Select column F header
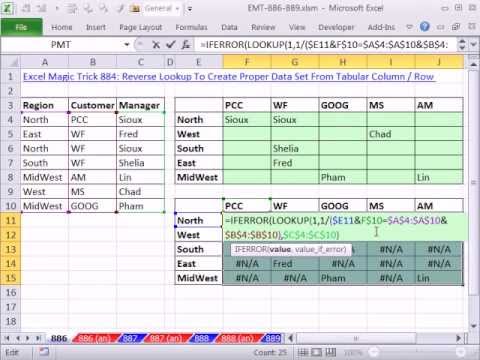The image size is (480, 360). pyautogui.click(x=247, y=62)
